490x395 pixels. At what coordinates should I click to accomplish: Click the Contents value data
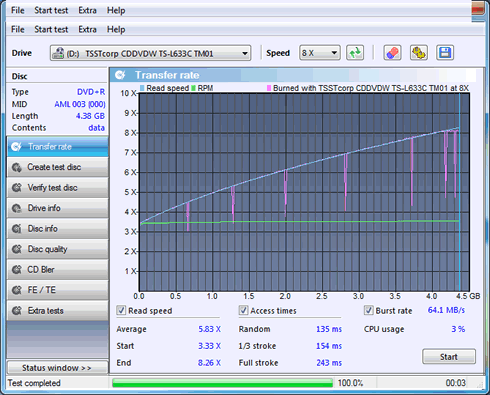(x=96, y=128)
